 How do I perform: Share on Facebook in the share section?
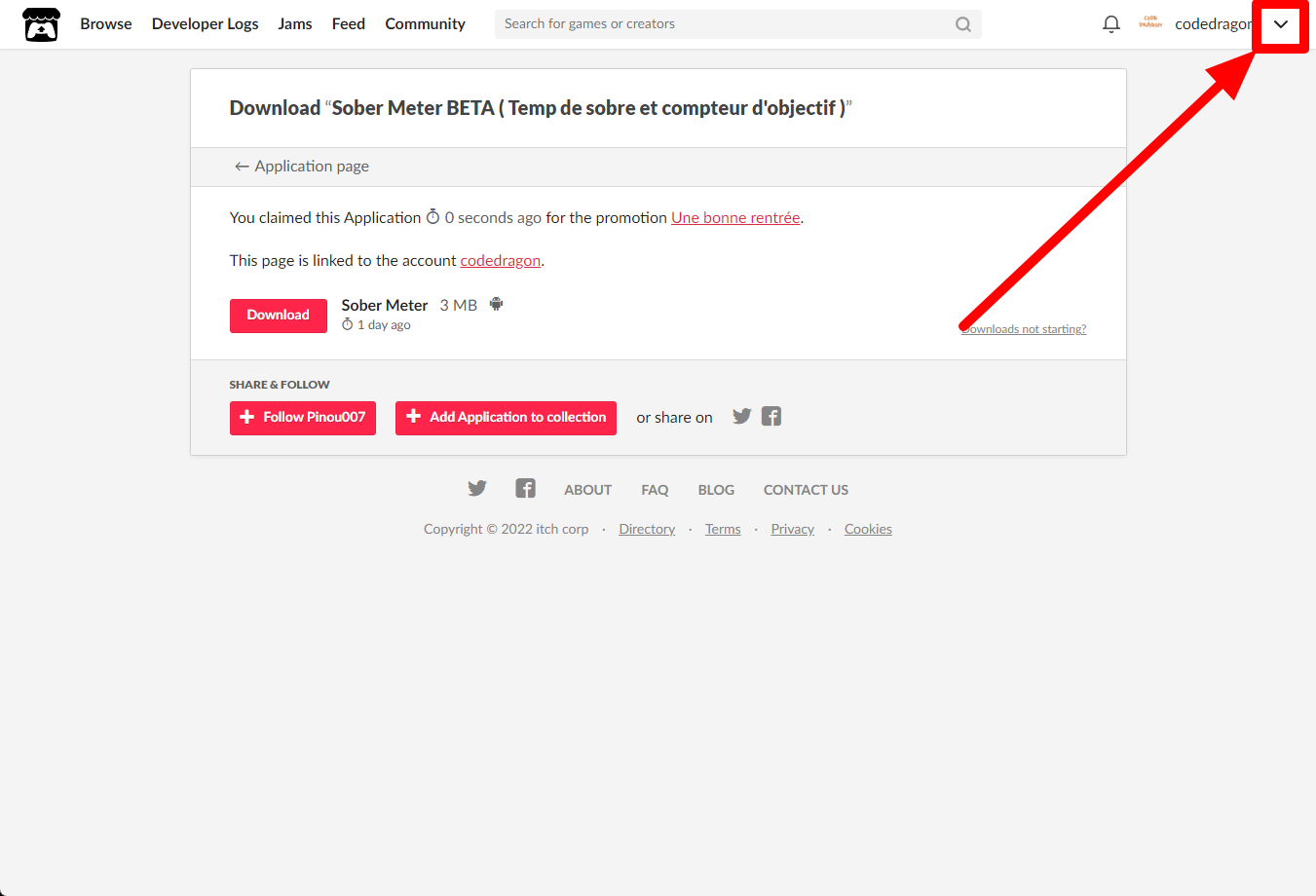(x=771, y=417)
